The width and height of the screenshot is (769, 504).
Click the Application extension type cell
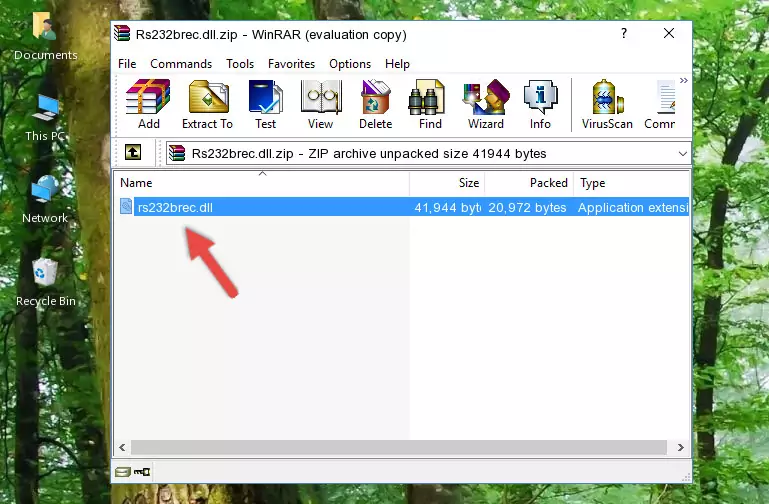(633, 208)
